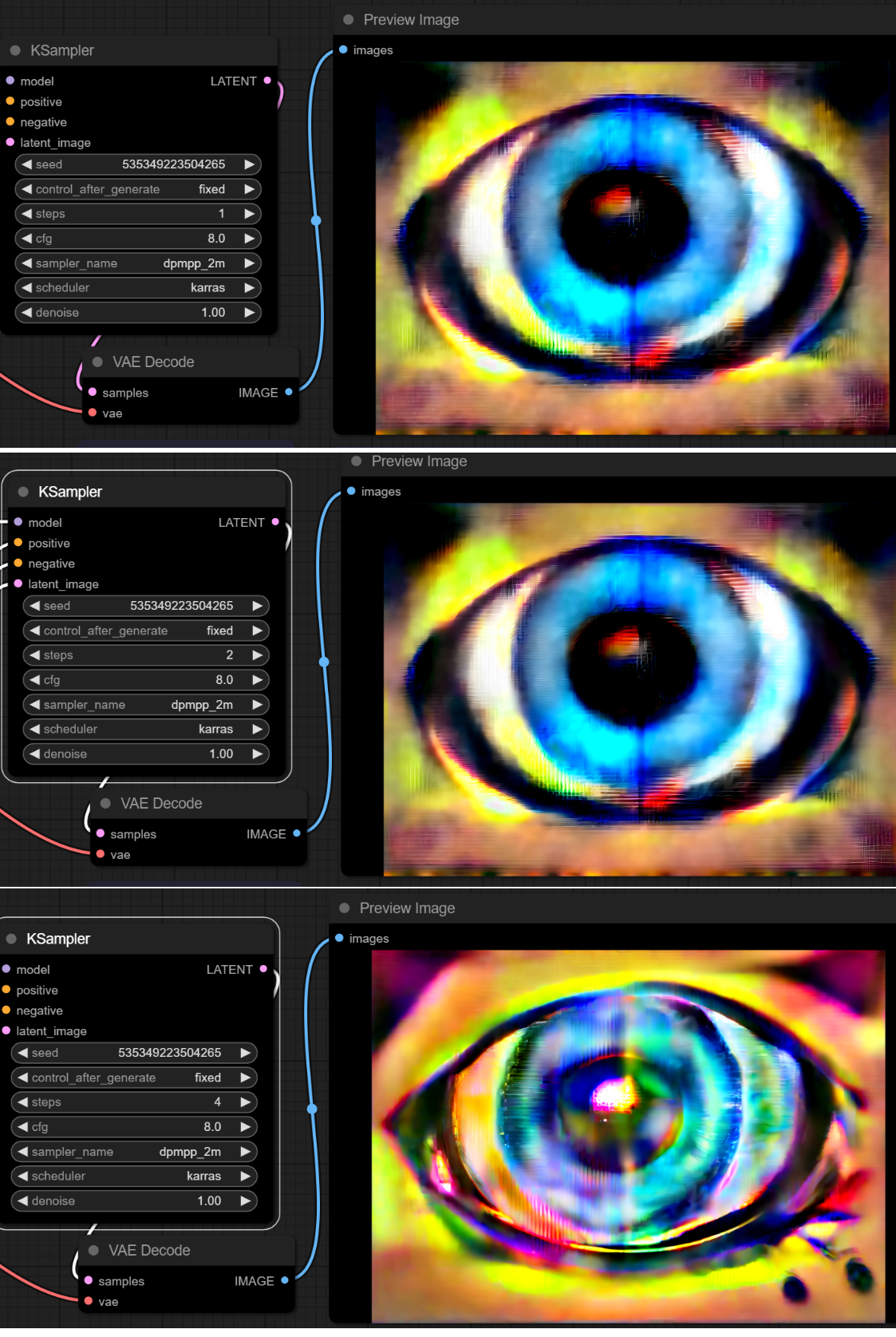Increase denoise with the right arrow in the bottom KSampler

245,1201
